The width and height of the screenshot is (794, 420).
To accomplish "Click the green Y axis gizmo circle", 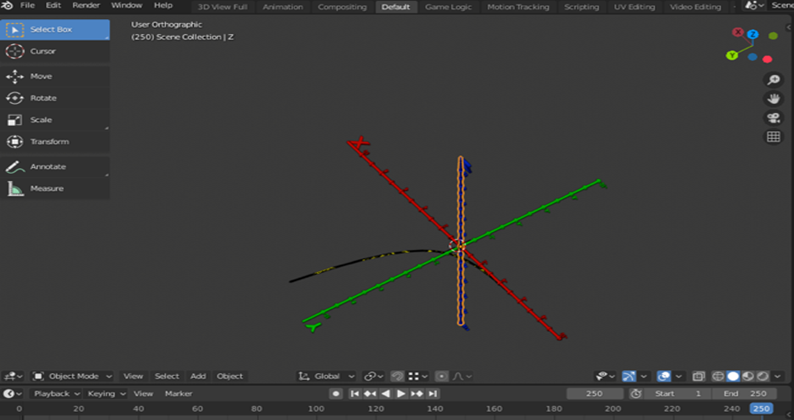I will click(x=732, y=55).
